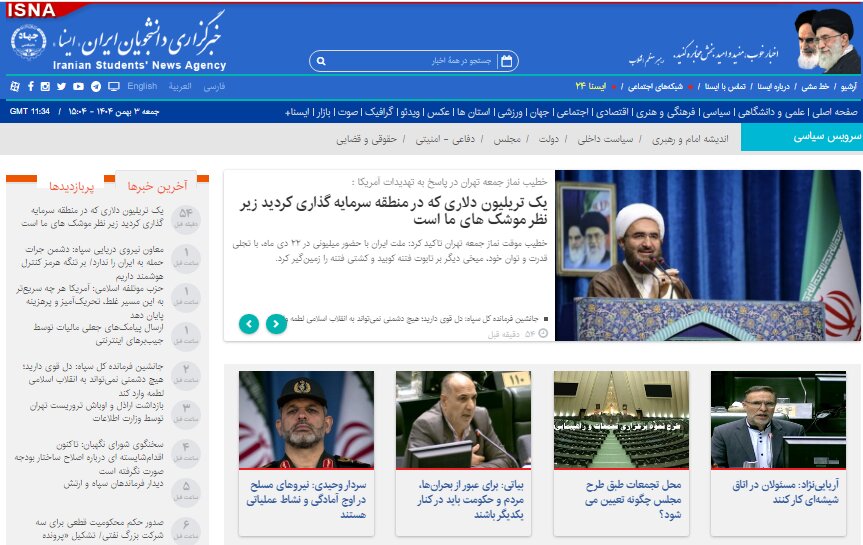Select مجلس in the political sub-menu

[509, 137]
